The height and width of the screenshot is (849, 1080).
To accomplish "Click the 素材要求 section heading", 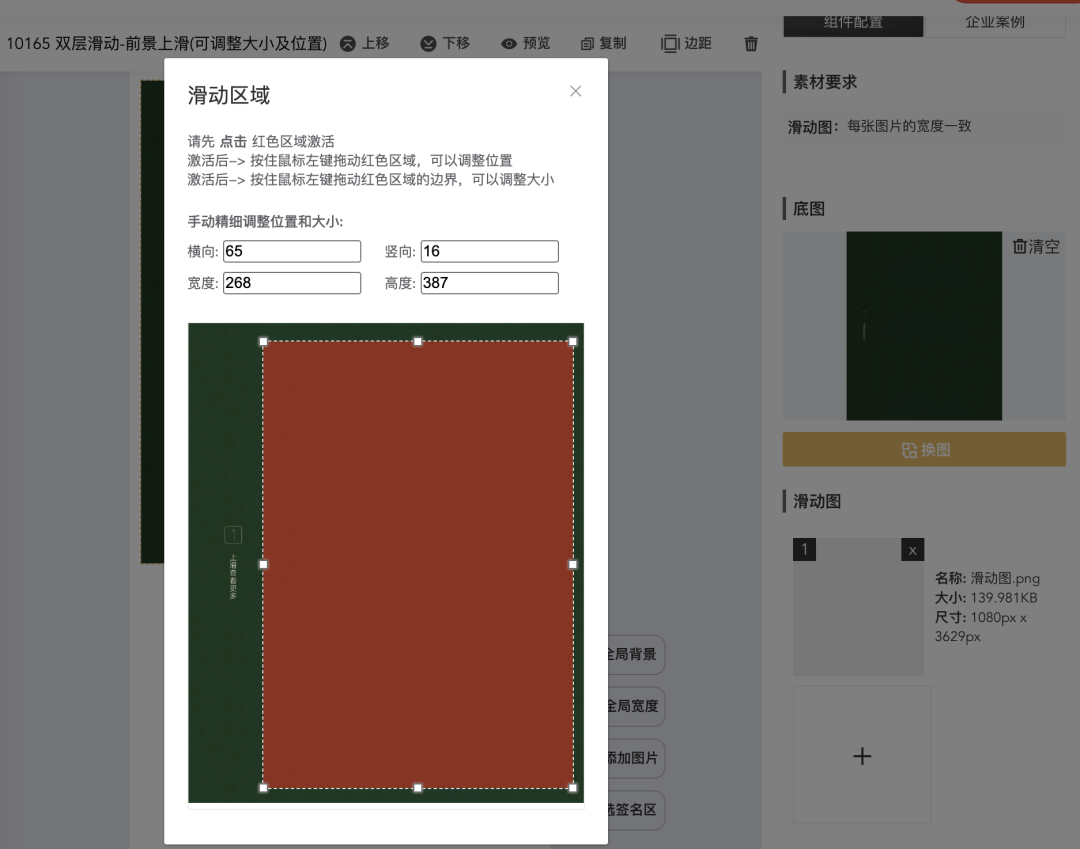I will 824,82.
